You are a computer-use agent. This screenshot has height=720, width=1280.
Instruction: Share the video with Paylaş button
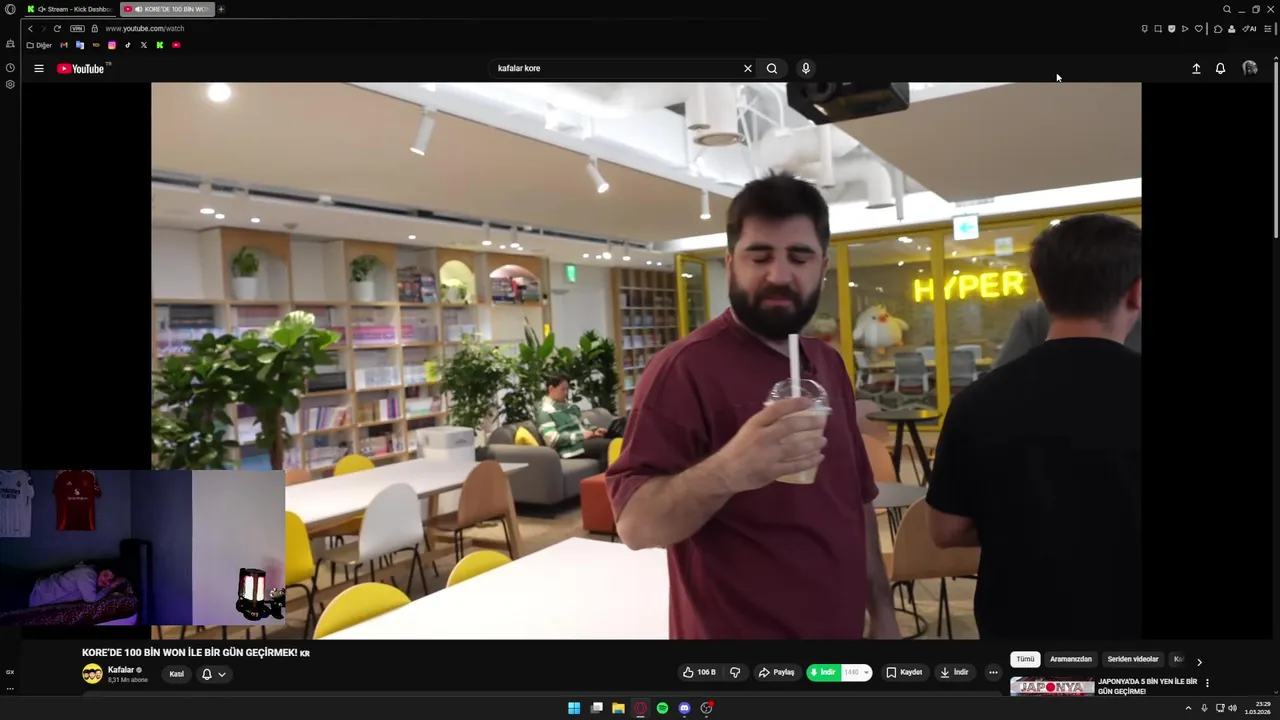(x=776, y=673)
